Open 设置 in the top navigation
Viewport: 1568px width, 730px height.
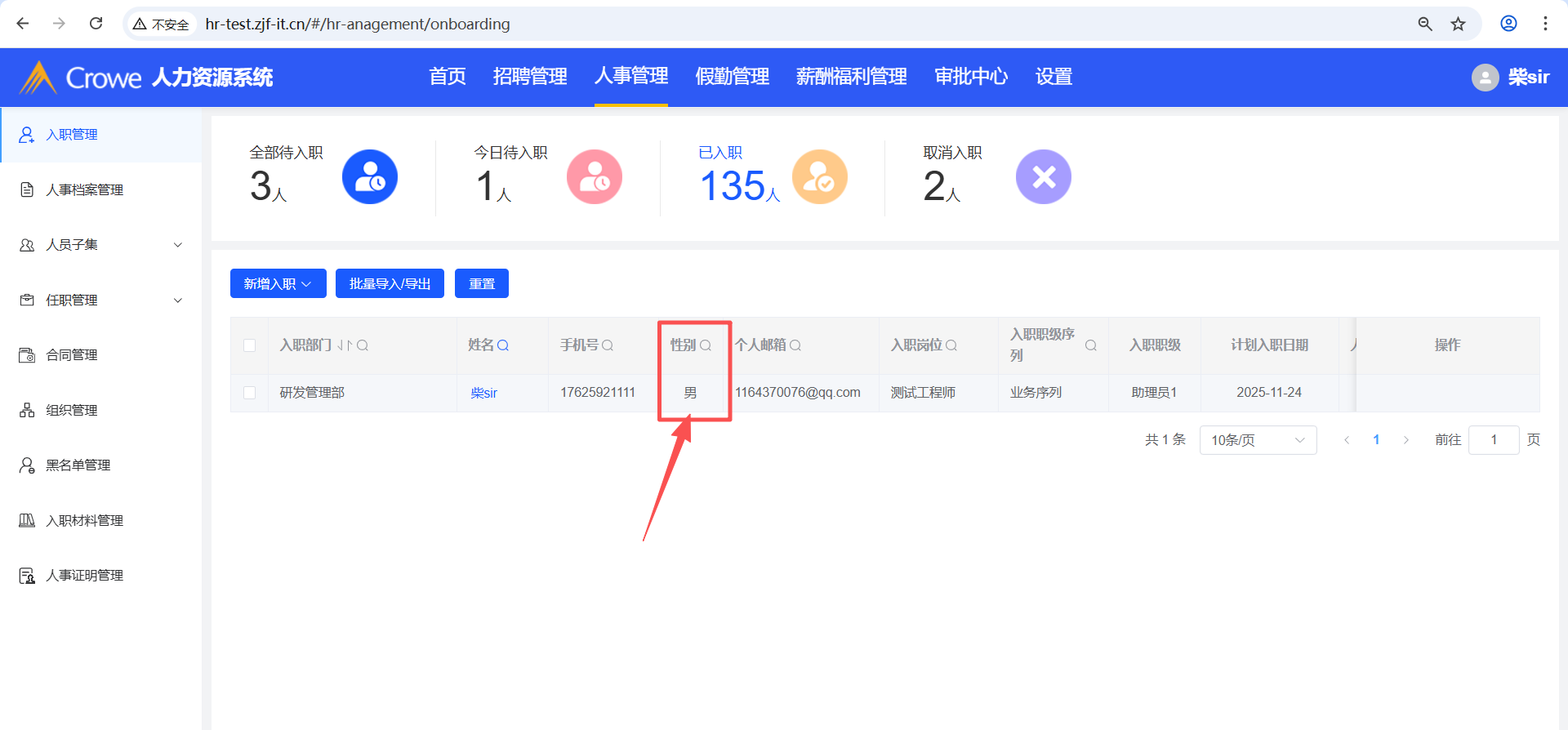(x=1053, y=77)
